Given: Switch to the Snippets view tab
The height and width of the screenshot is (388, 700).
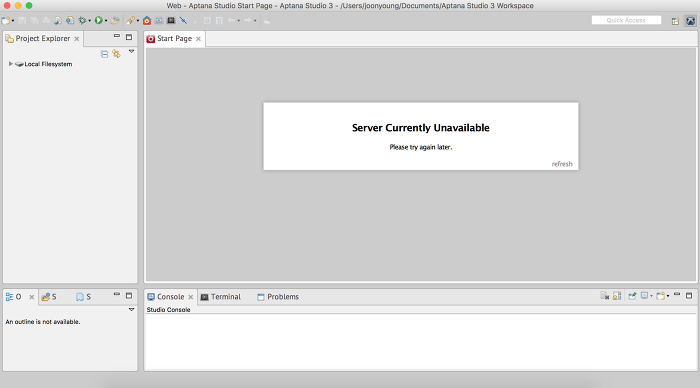Looking at the screenshot, I should coord(83,296).
